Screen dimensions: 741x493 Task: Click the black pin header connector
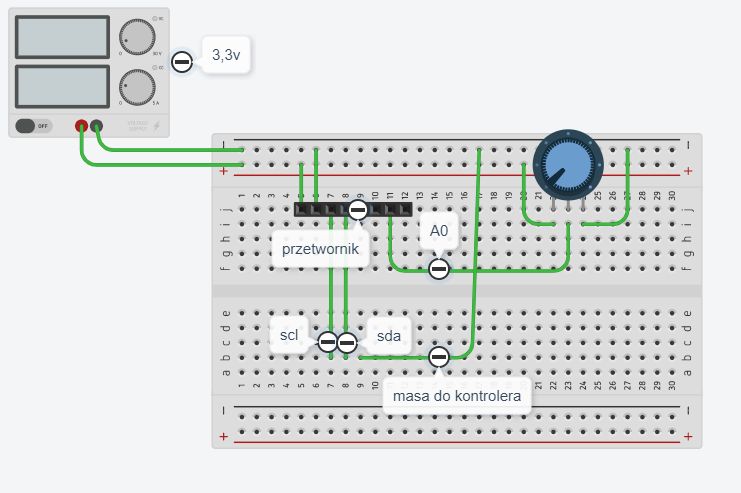[353, 209]
